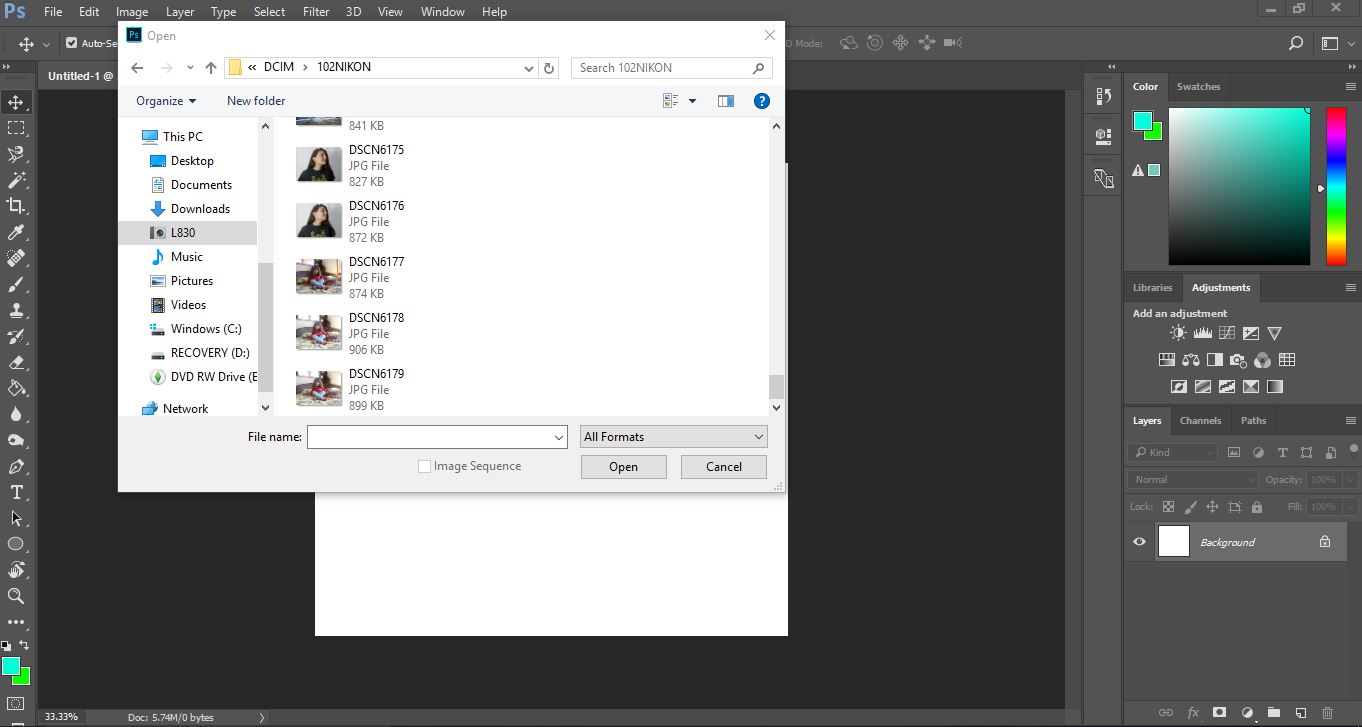
Task: Toggle lock all for layer
Action: click(1256, 507)
